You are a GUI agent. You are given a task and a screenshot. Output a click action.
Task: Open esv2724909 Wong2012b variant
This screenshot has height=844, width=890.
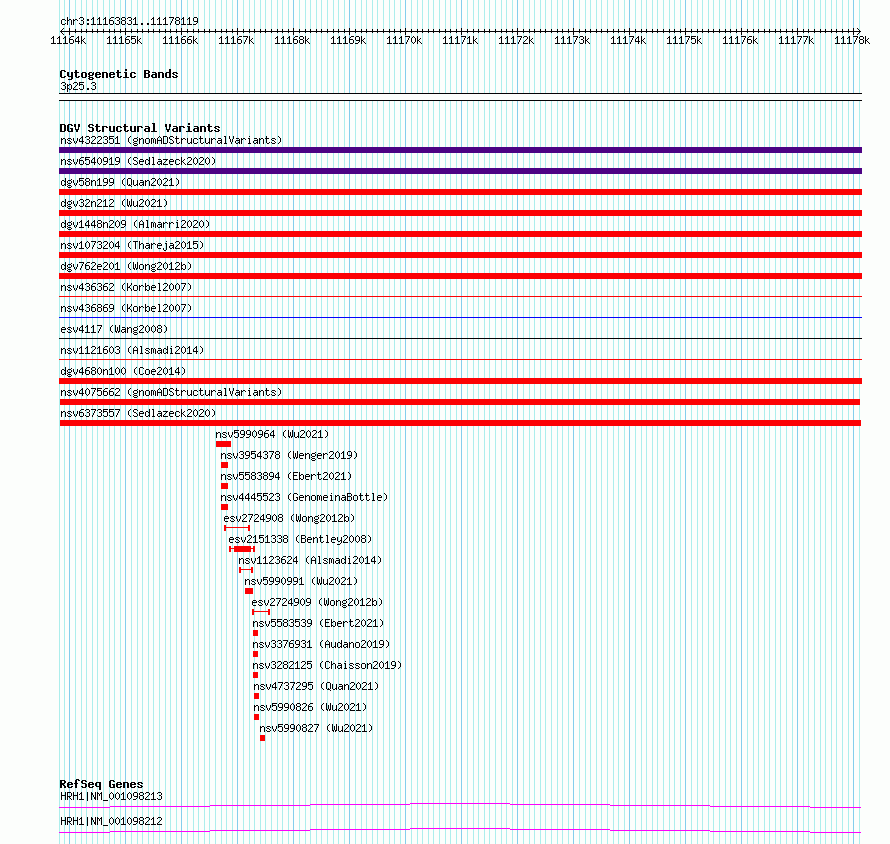[317, 602]
